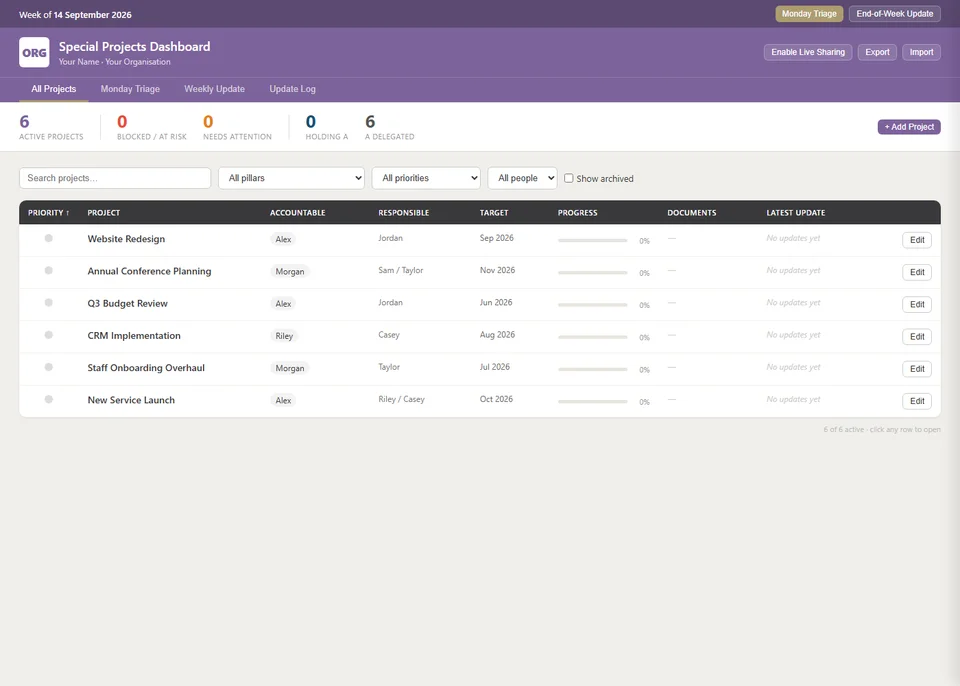Open the Update Log tab
The height and width of the screenshot is (686, 960).
(293, 89)
